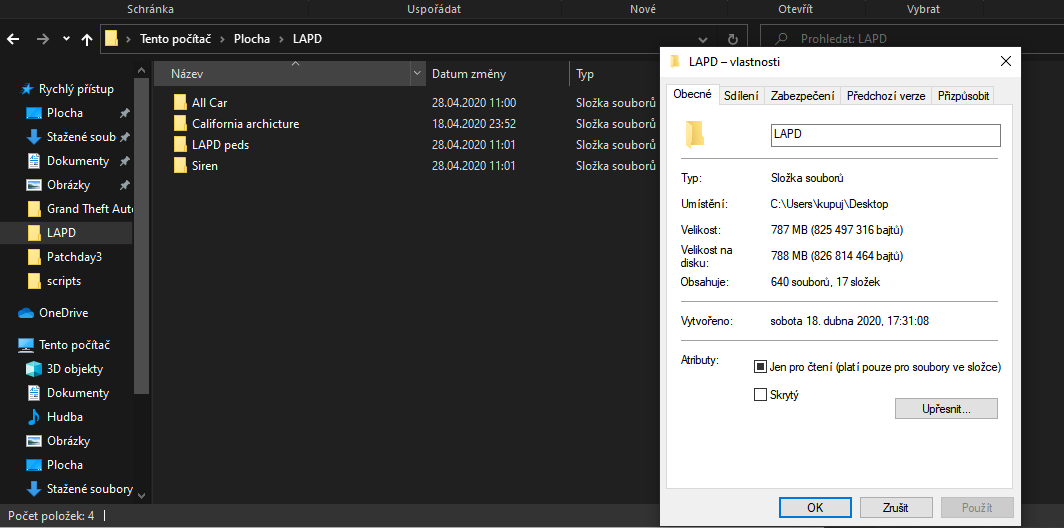1064x528 pixels.
Task: Open recent locations dropdown arrow
Action: 66,39
